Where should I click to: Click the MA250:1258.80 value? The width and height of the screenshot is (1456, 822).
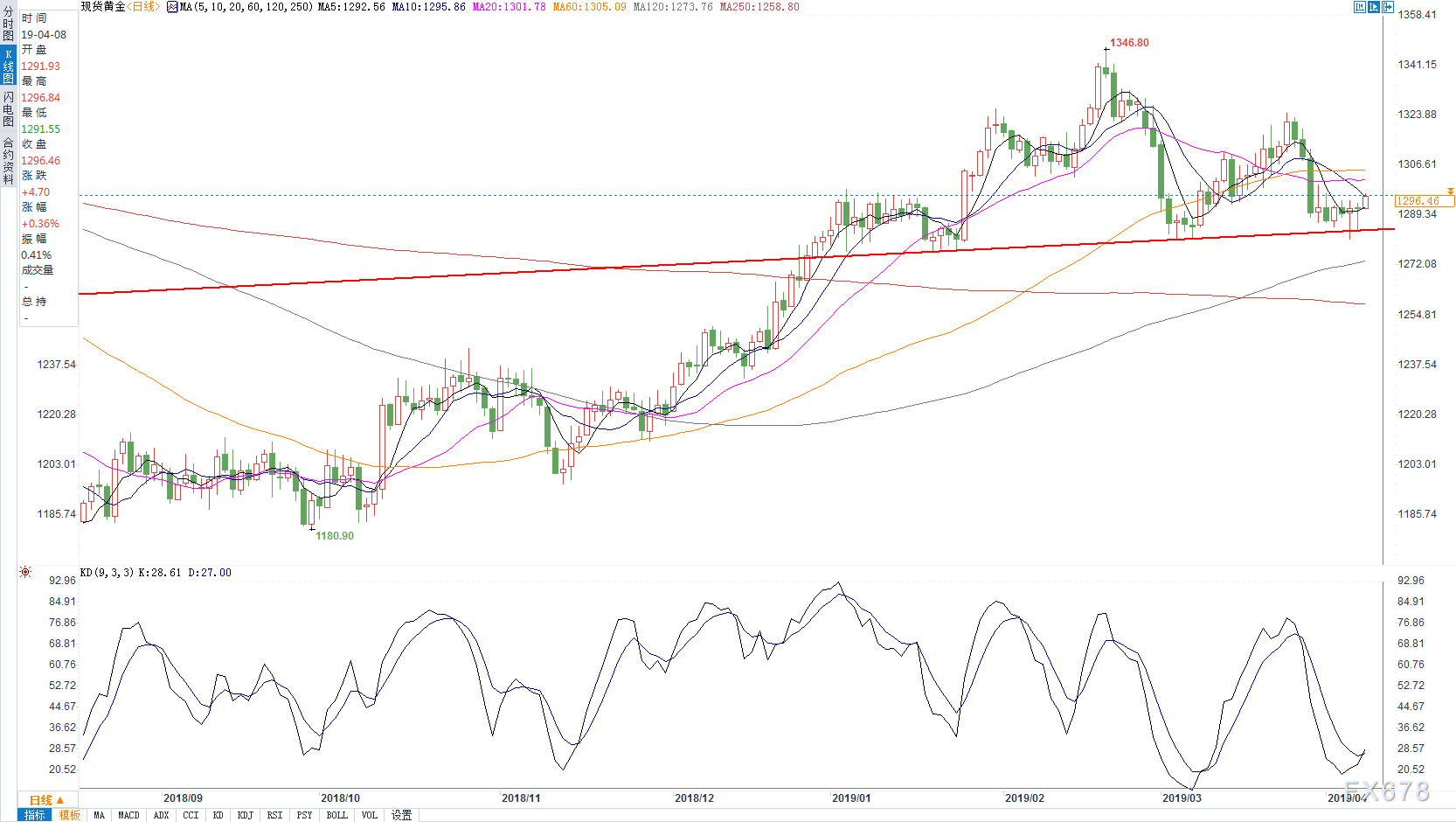tap(759, 7)
